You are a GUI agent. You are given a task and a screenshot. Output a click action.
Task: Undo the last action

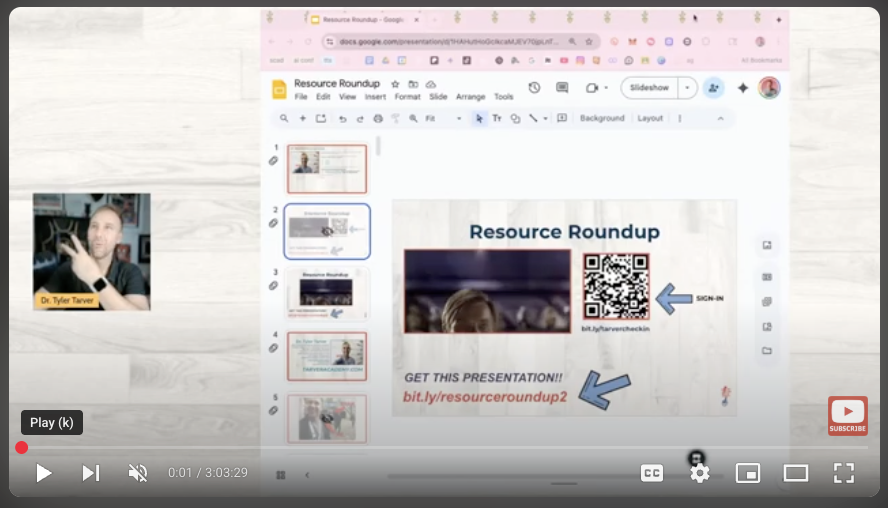[x=342, y=118]
